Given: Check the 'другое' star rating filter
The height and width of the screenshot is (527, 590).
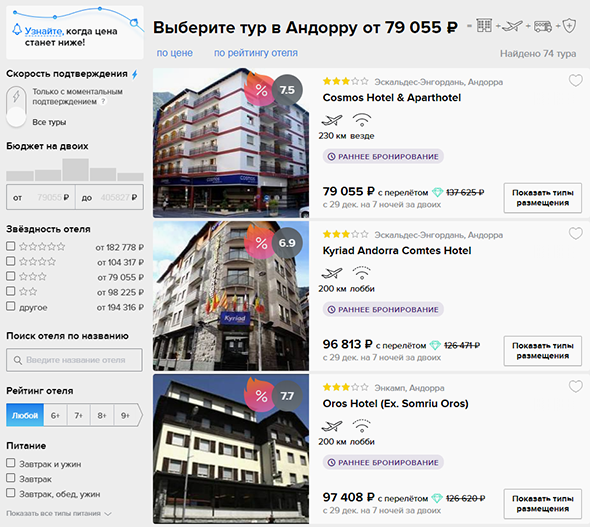Looking at the screenshot, I should 11,306.
